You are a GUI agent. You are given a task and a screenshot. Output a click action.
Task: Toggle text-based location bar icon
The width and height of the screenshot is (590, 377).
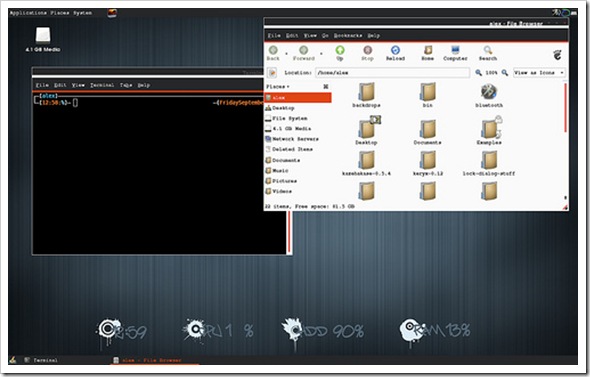click(x=272, y=73)
